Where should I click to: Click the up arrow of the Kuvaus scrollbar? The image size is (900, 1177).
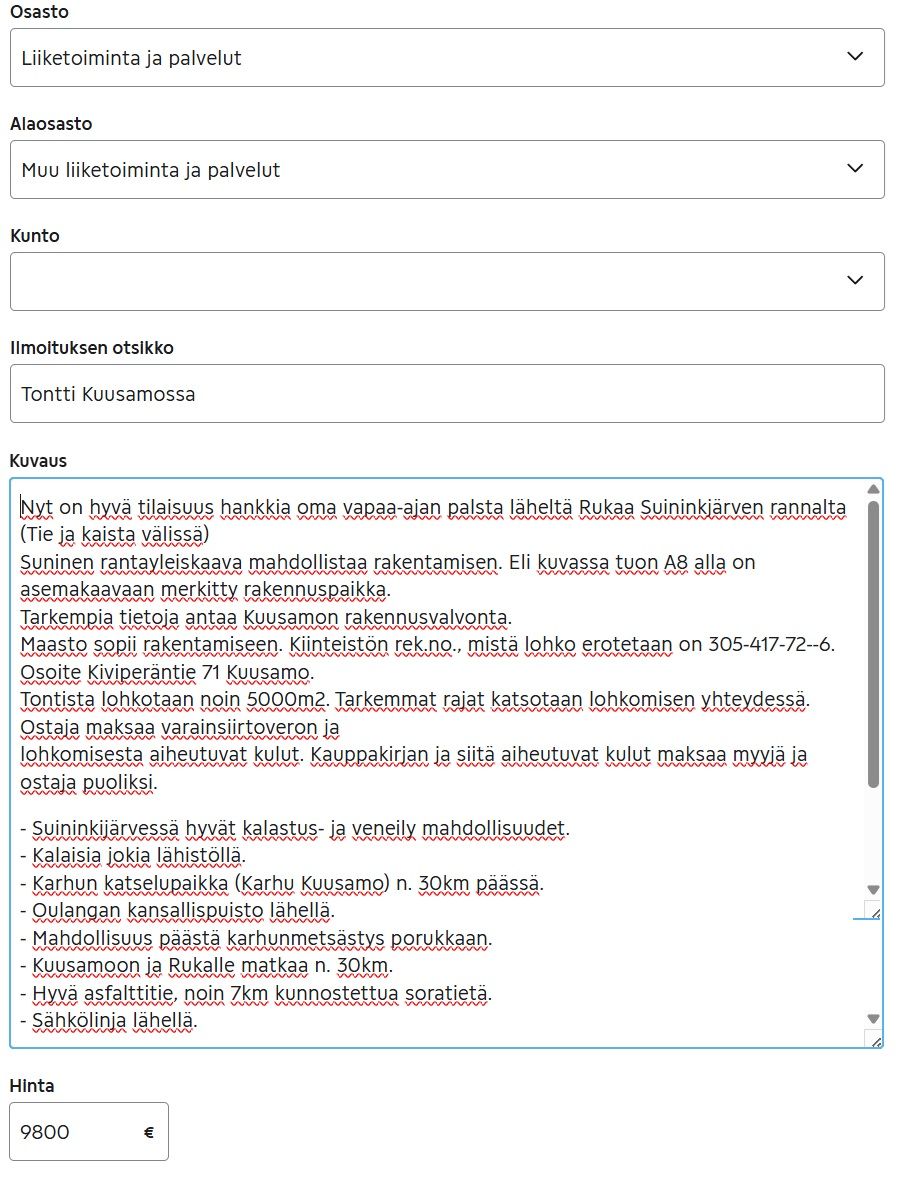coord(873,489)
